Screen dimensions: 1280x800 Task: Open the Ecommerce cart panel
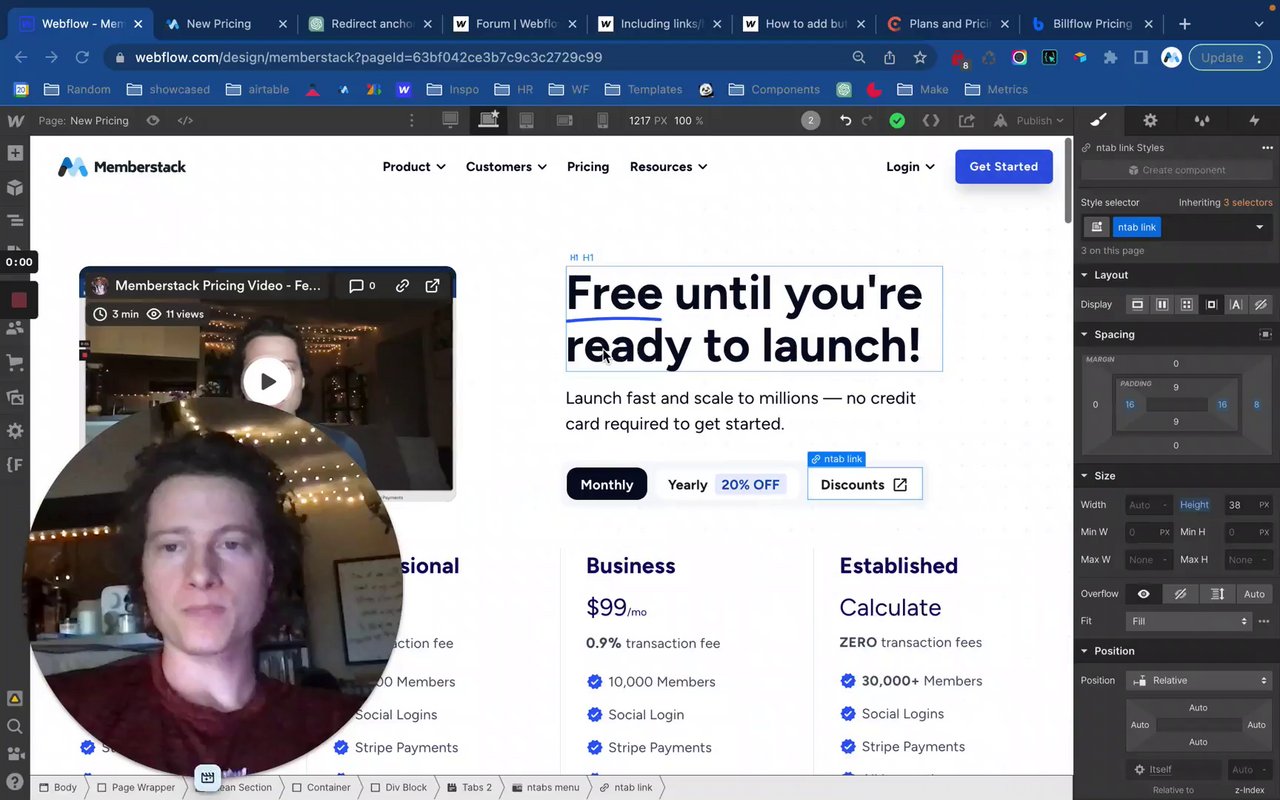tap(15, 362)
